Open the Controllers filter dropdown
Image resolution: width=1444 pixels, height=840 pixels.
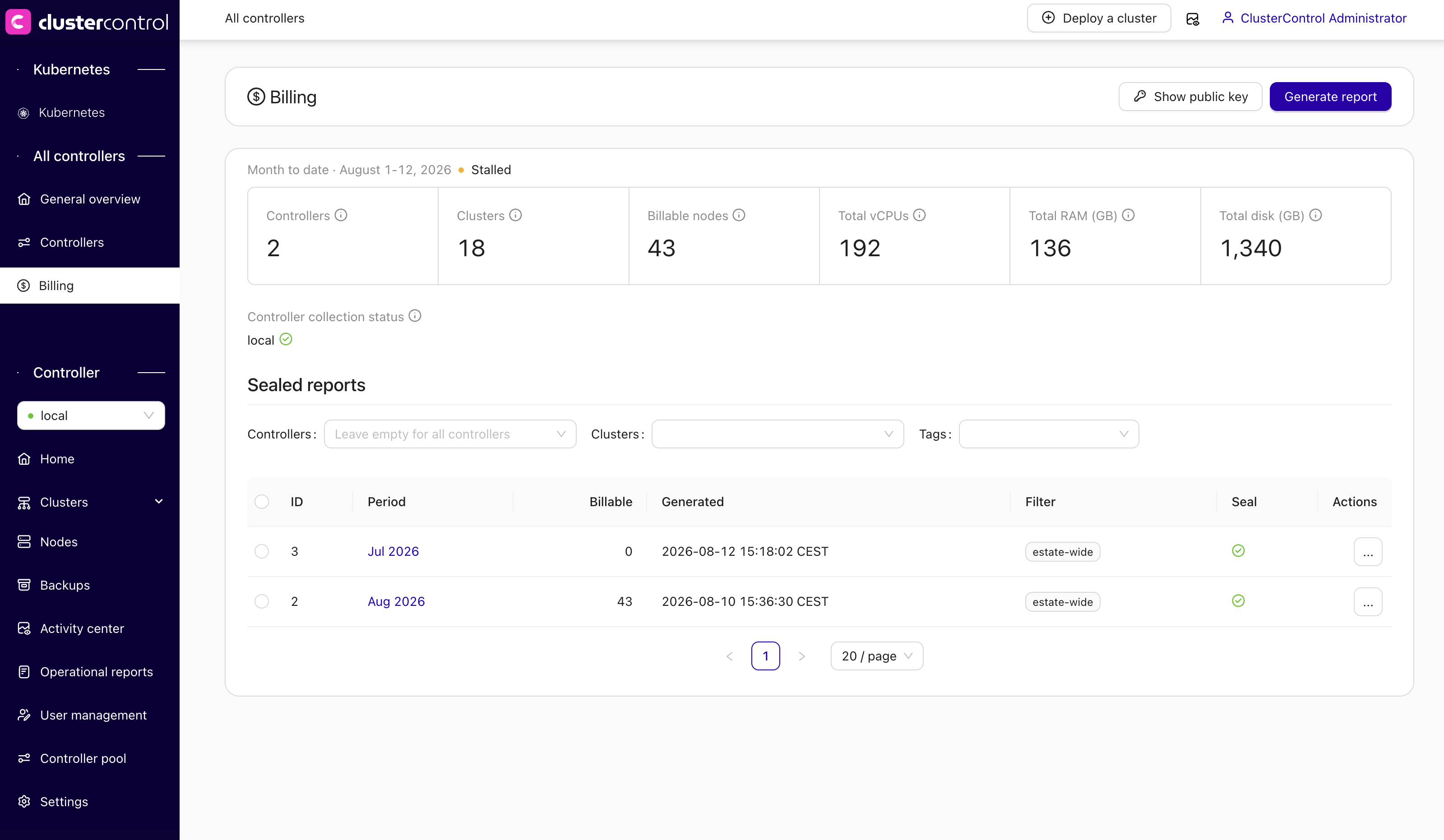coord(450,434)
